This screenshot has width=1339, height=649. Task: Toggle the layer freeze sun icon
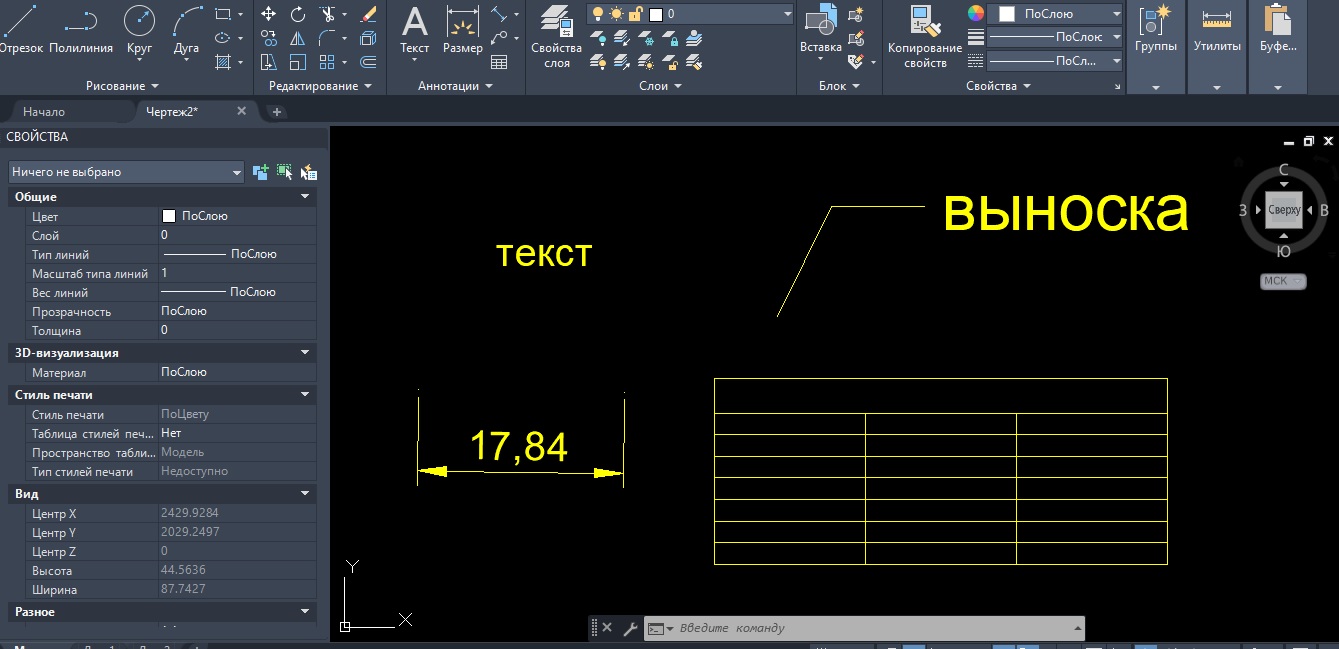pos(616,14)
